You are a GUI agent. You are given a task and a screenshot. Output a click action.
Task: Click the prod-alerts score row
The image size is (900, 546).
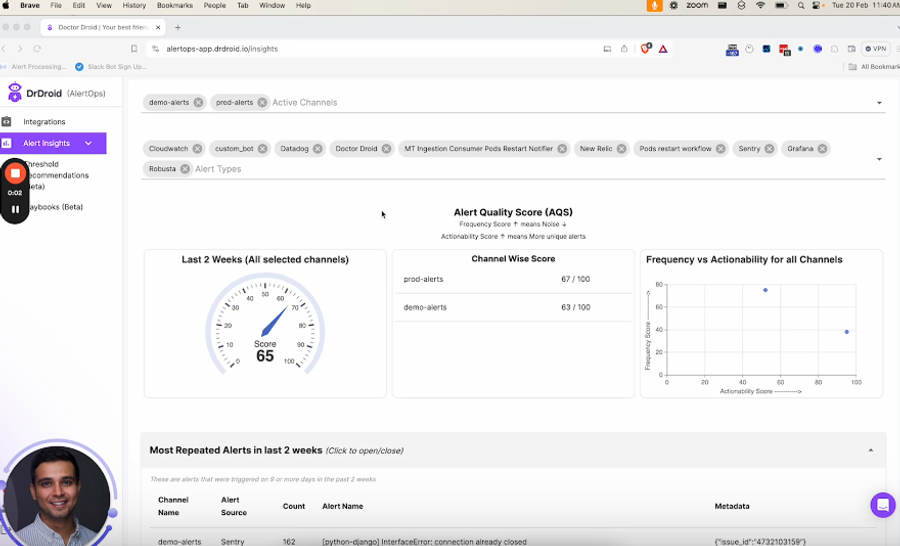513,279
